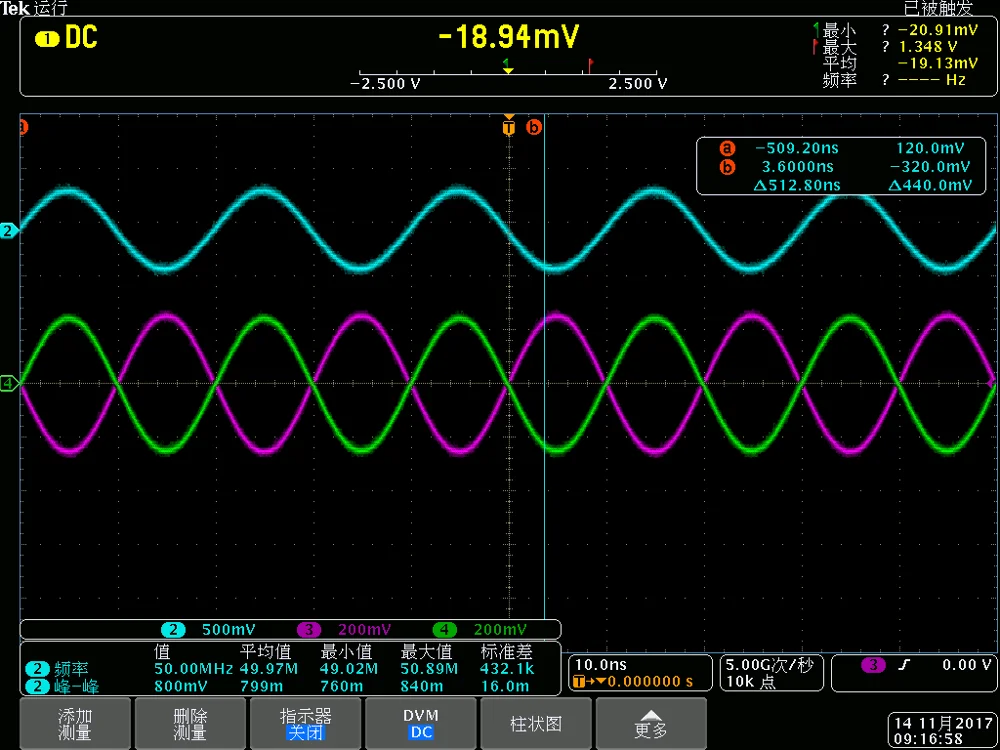This screenshot has height=750, width=1000.
Task: Click the 432.1k standard deviation value
Action: coord(506,669)
